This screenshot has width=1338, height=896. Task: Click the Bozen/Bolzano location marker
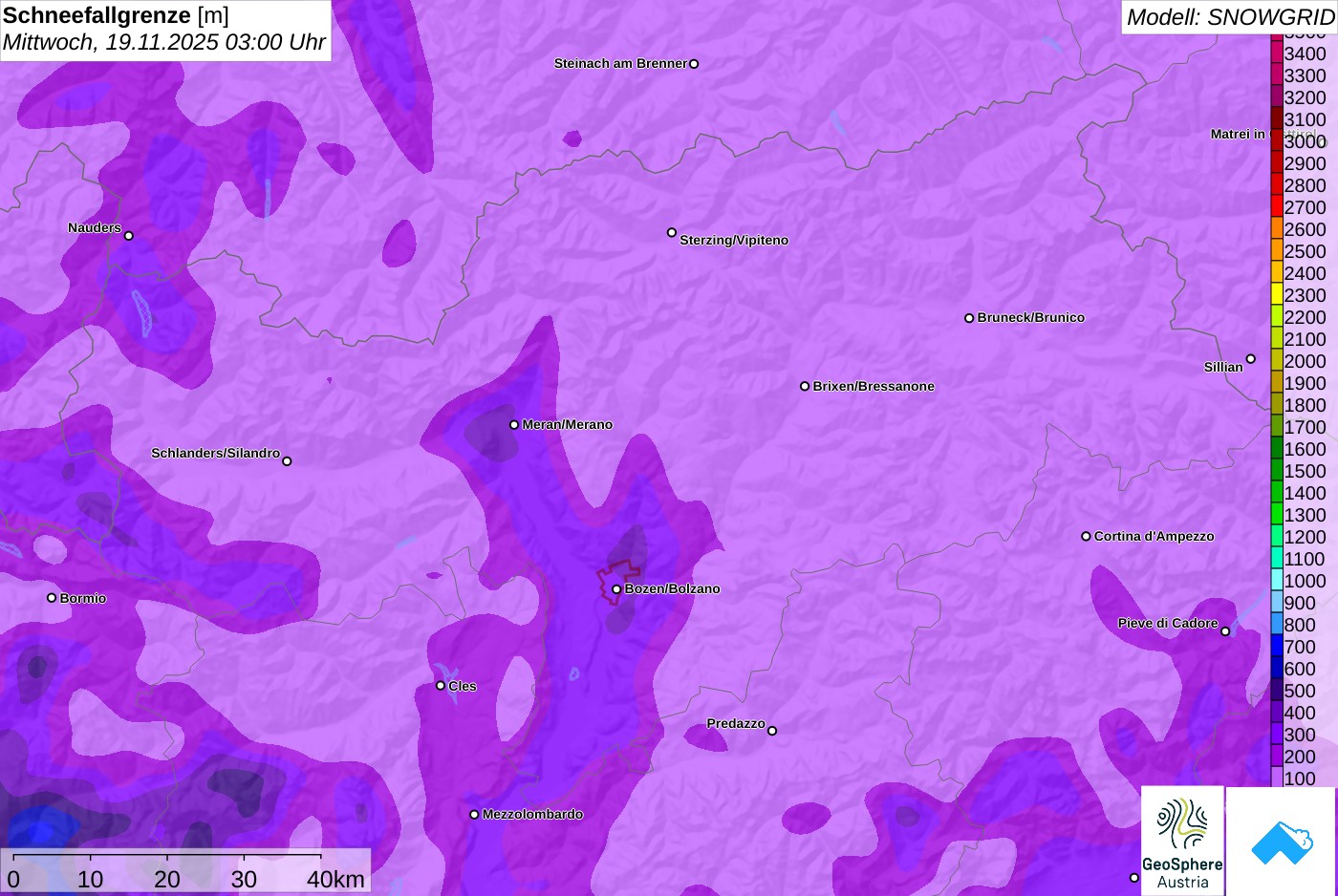pos(616,589)
